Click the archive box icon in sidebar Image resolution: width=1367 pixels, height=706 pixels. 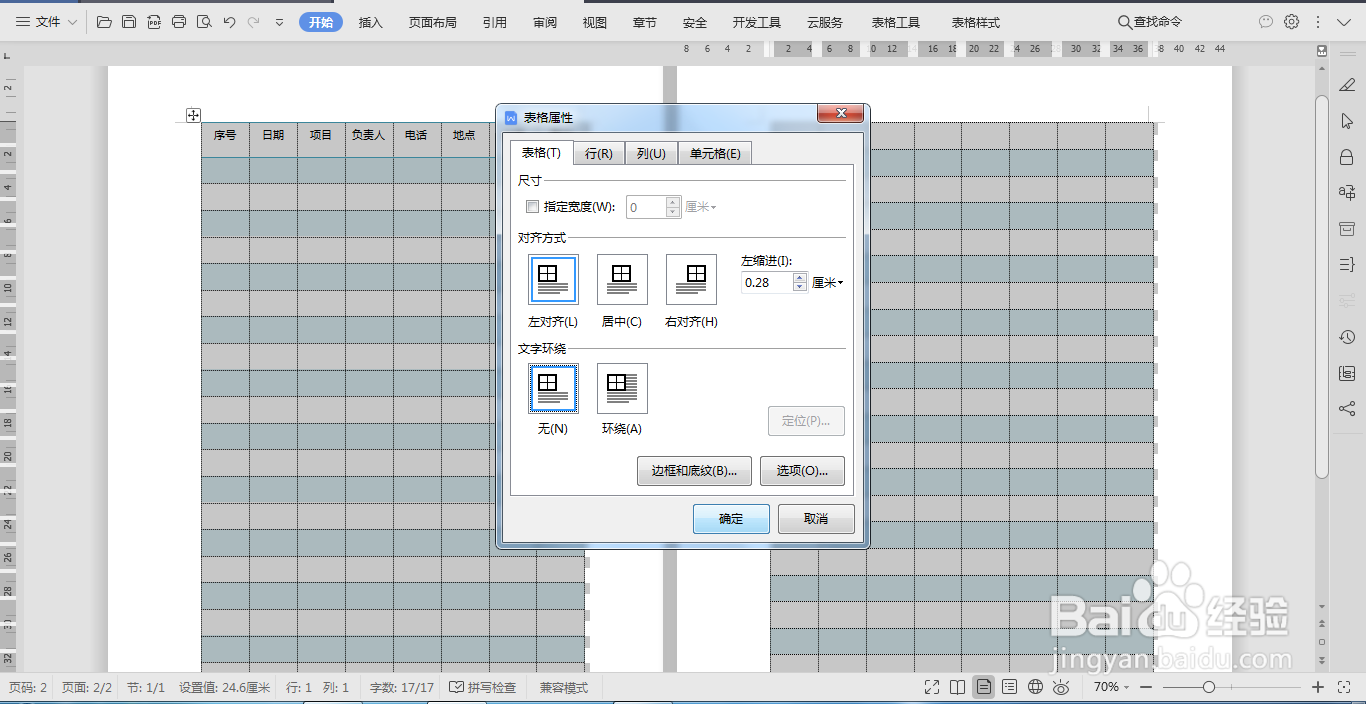coord(1347,229)
